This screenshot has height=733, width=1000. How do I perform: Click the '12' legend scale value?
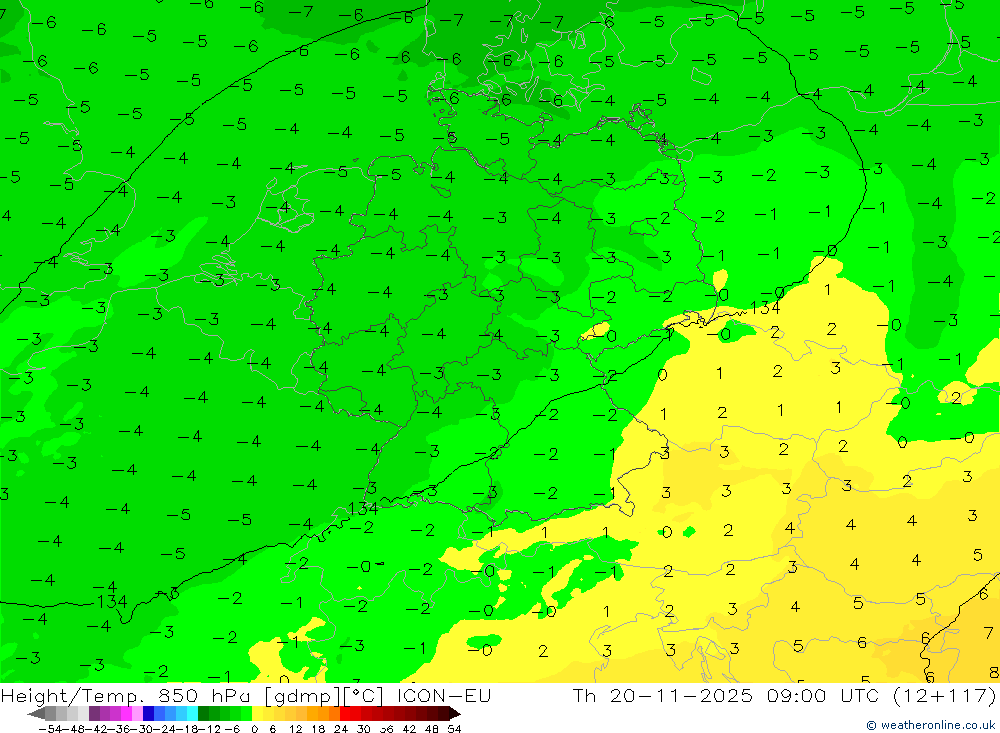(x=295, y=729)
